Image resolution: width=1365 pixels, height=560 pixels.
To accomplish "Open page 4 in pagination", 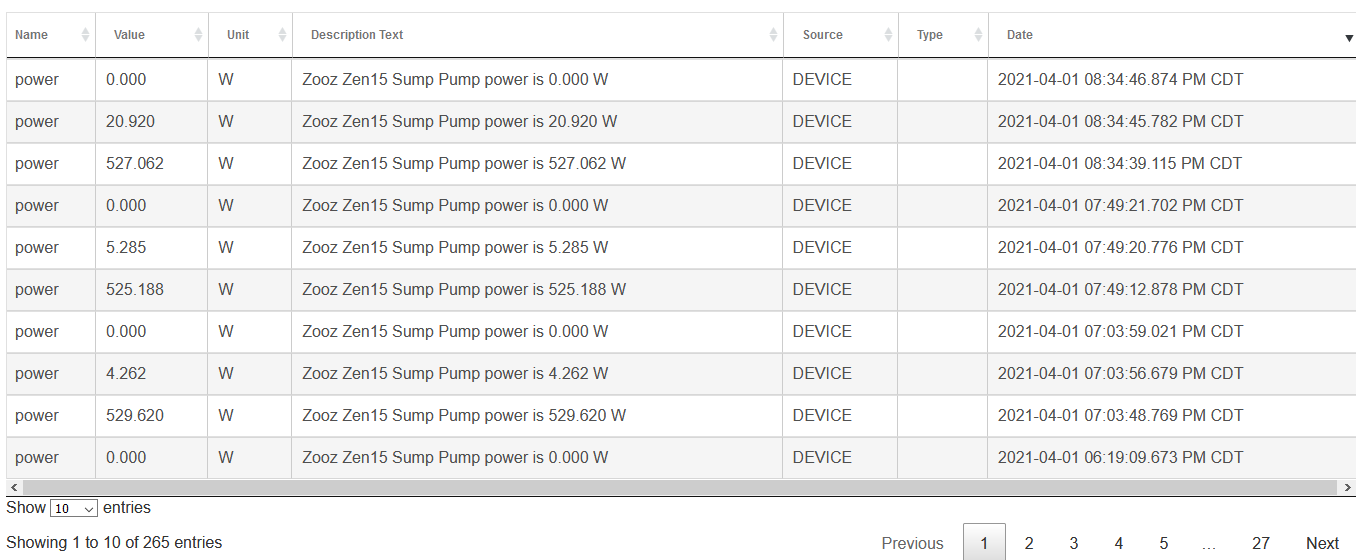I will [1118, 543].
